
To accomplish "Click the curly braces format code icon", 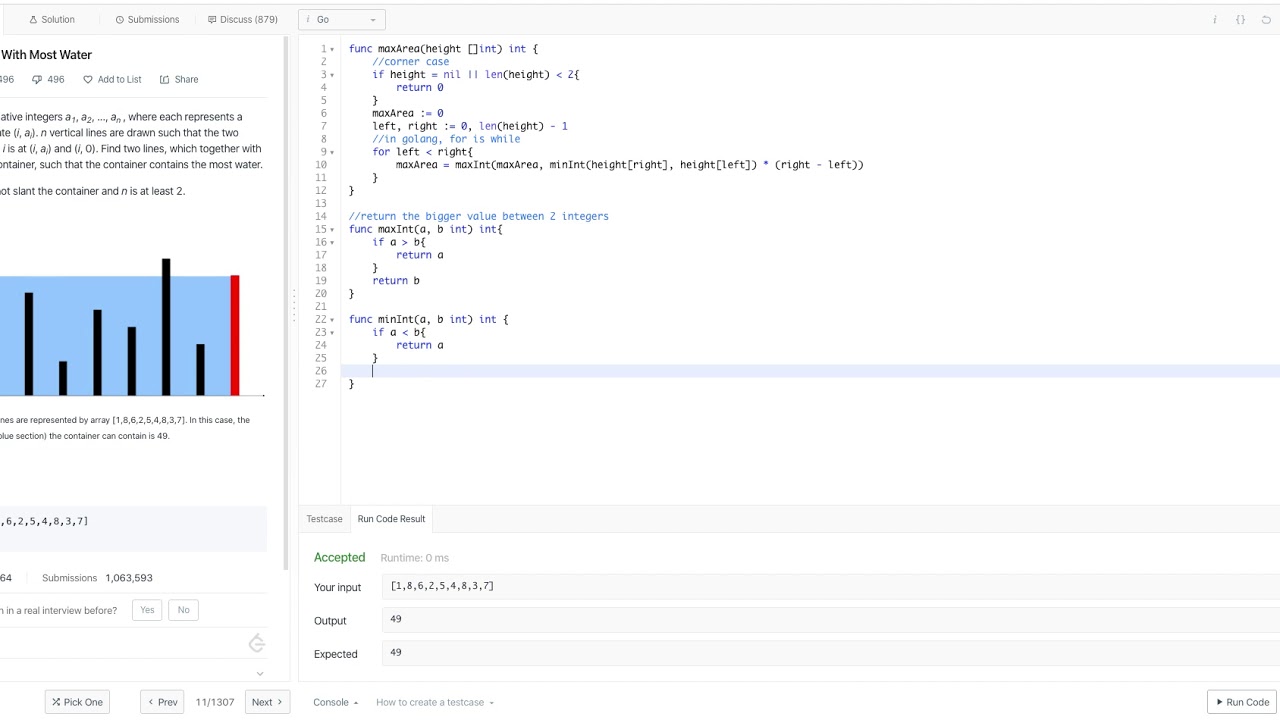I will pos(1241,19).
